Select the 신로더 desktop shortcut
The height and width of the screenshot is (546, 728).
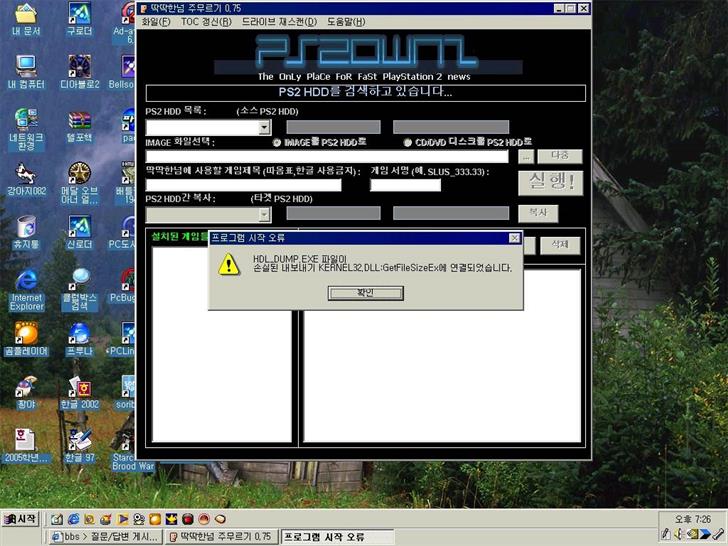pos(79,232)
